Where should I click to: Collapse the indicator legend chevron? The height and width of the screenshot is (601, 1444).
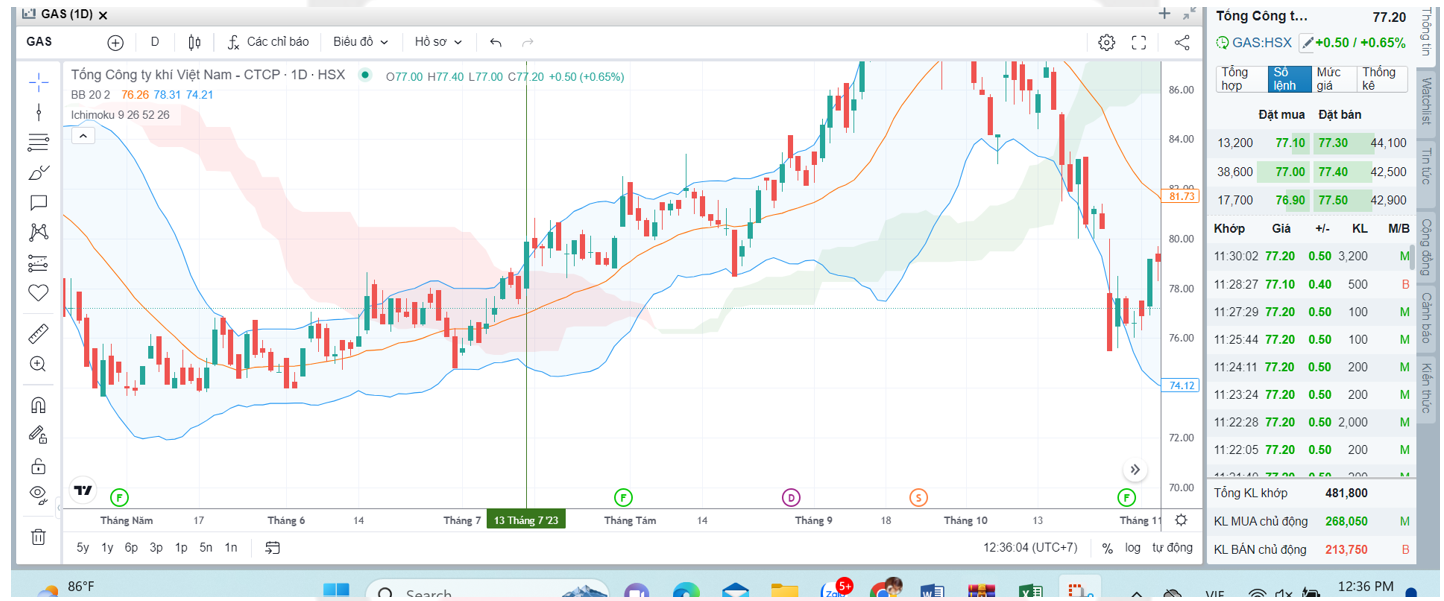tap(83, 135)
